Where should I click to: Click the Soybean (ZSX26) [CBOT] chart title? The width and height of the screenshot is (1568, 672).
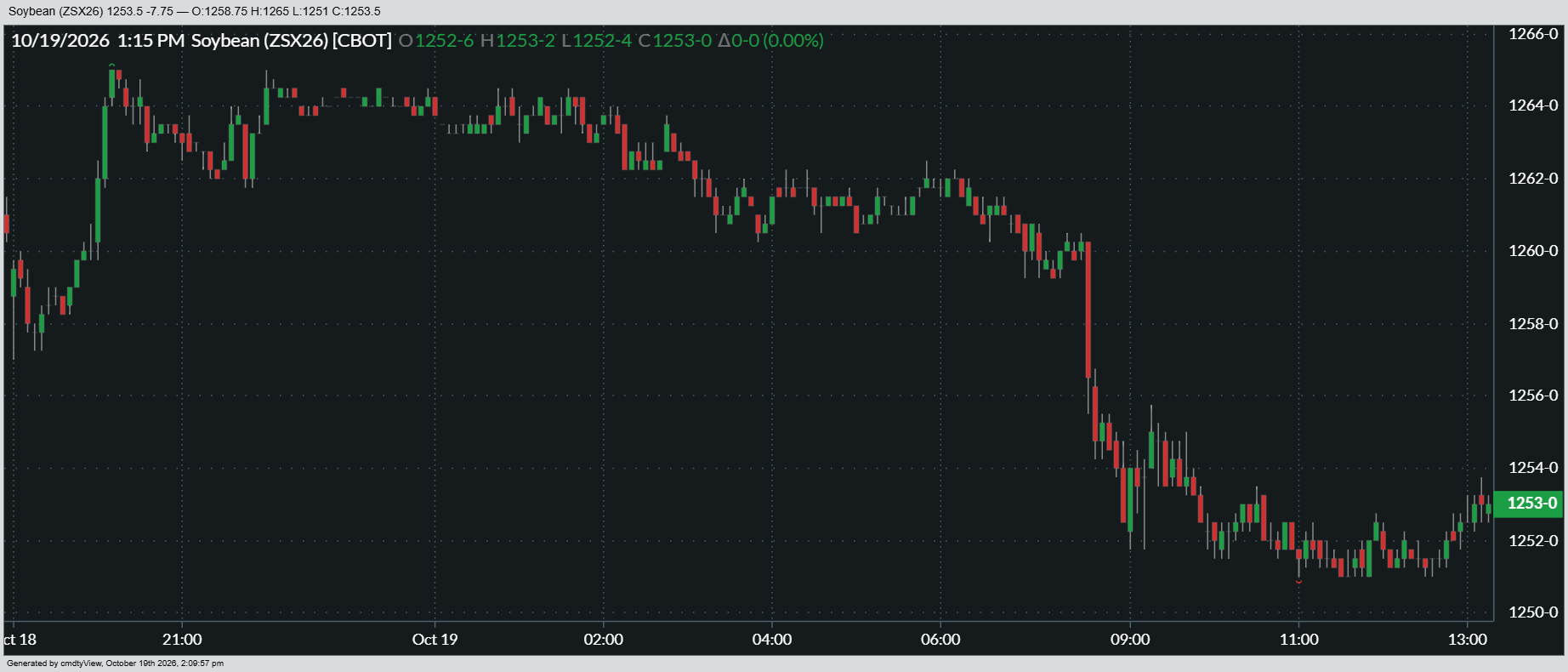coord(292,41)
